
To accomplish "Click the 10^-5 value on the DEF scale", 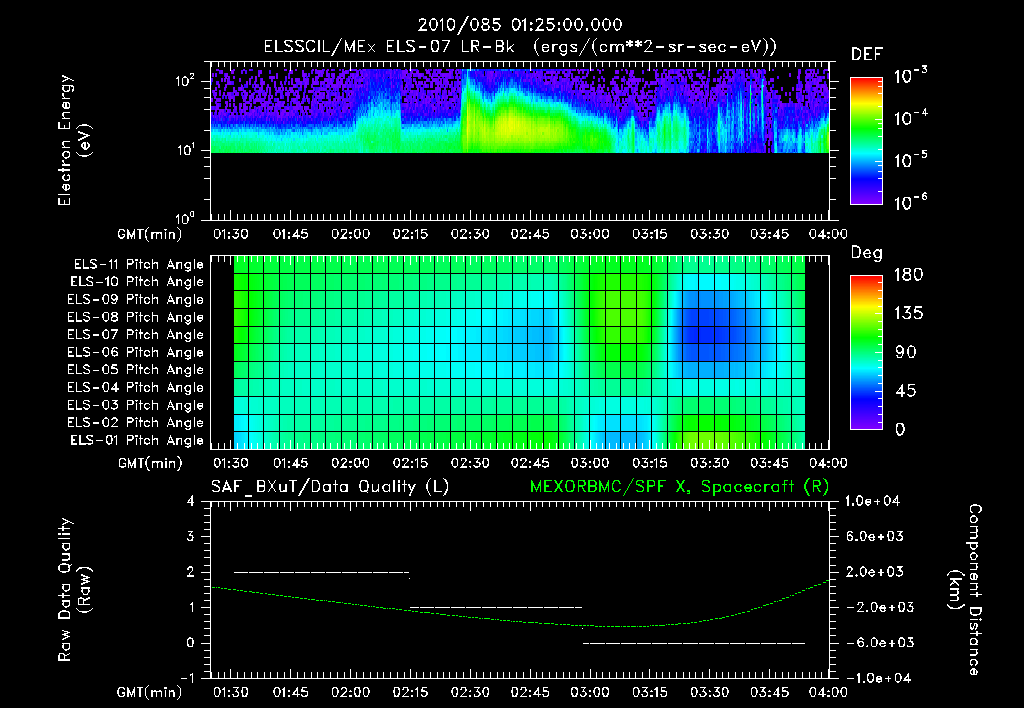I will pos(910,159).
